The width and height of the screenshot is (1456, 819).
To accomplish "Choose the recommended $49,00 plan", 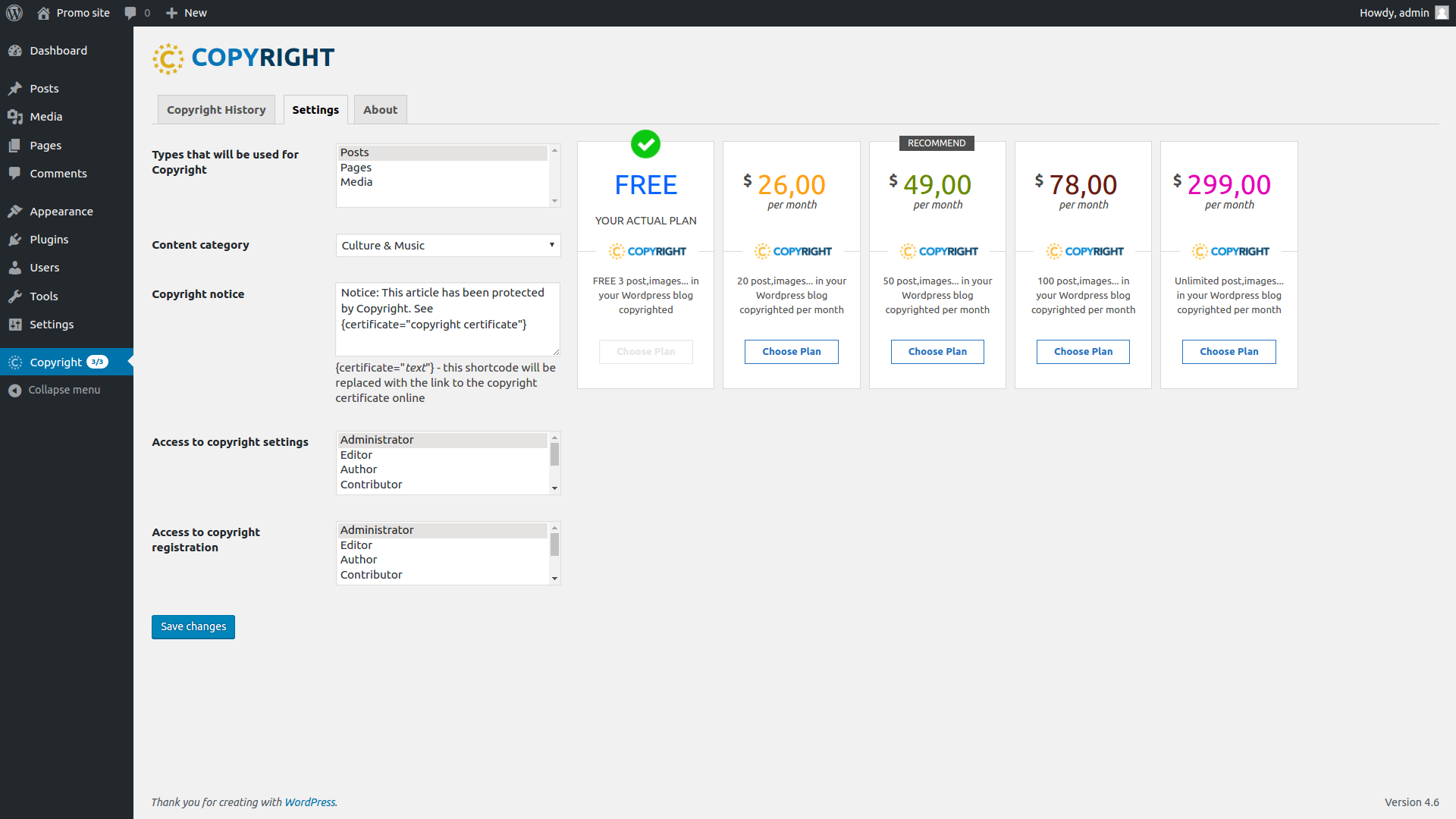I will coord(937,352).
